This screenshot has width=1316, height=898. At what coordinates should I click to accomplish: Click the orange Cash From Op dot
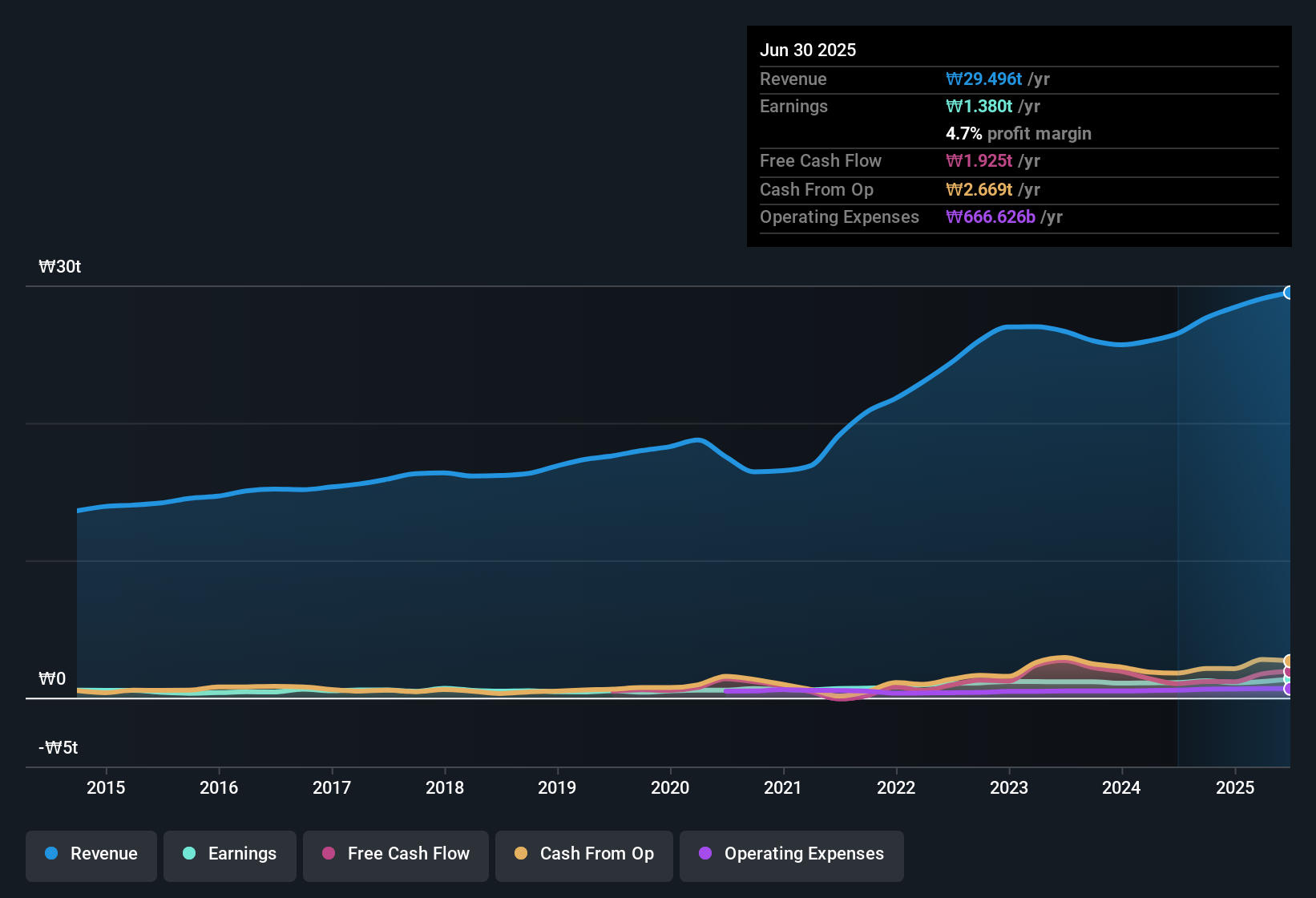pyautogui.click(x=521, y=853)
